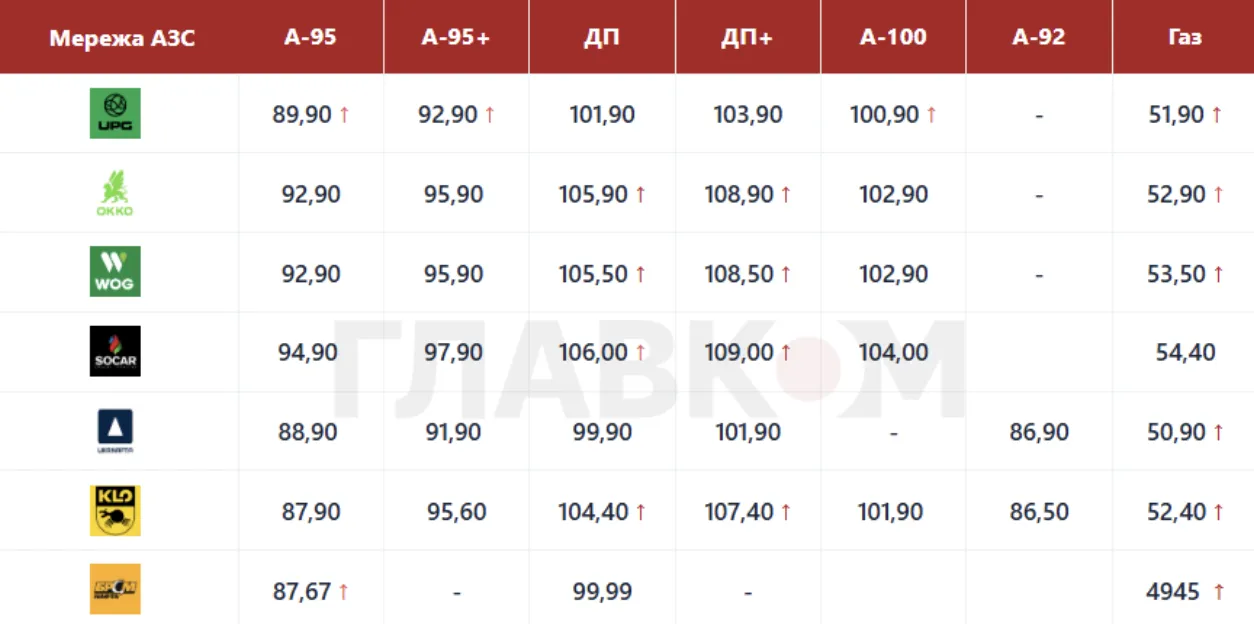Screen dimensions: 1254x624
Task: Select the KLO А-92 price 86,50
Action: [1039, 512]
